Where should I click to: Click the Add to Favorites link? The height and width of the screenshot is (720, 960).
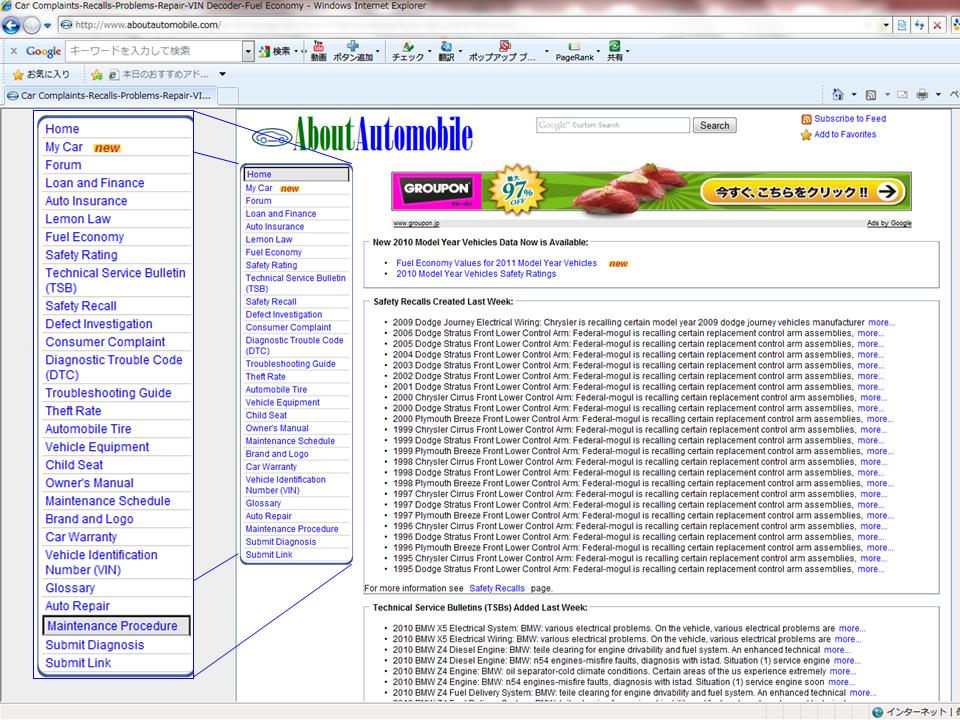[x=845, y=135]
